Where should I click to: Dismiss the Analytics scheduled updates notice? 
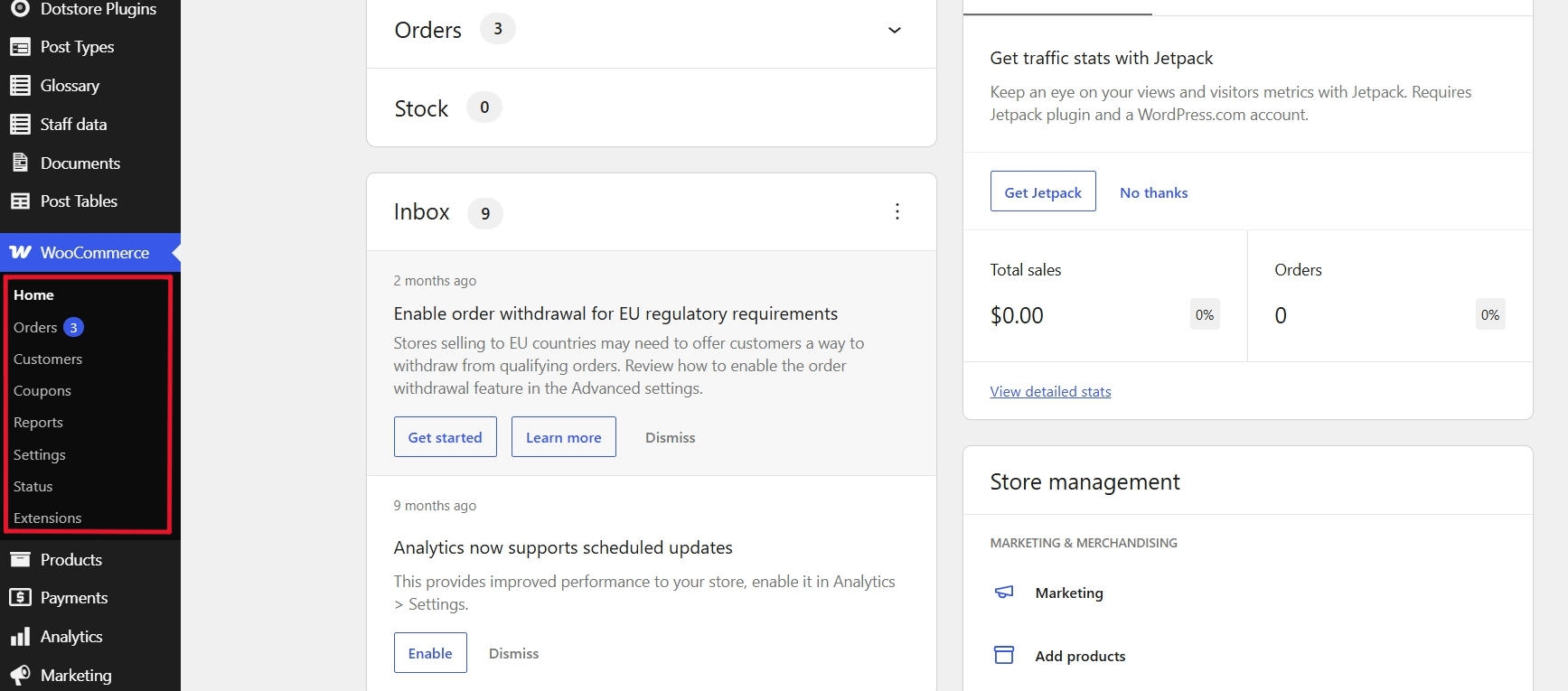514,653
